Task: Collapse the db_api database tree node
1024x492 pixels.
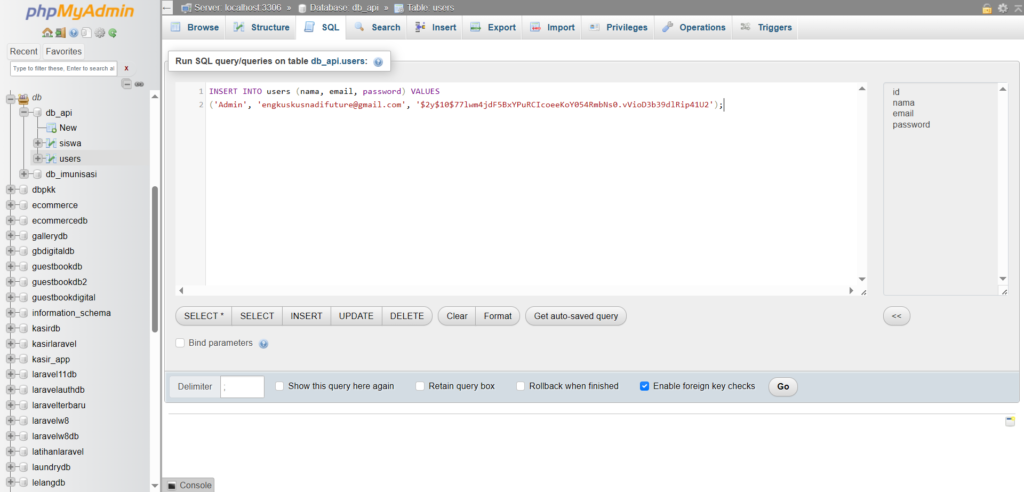Action: coord(24,113)
